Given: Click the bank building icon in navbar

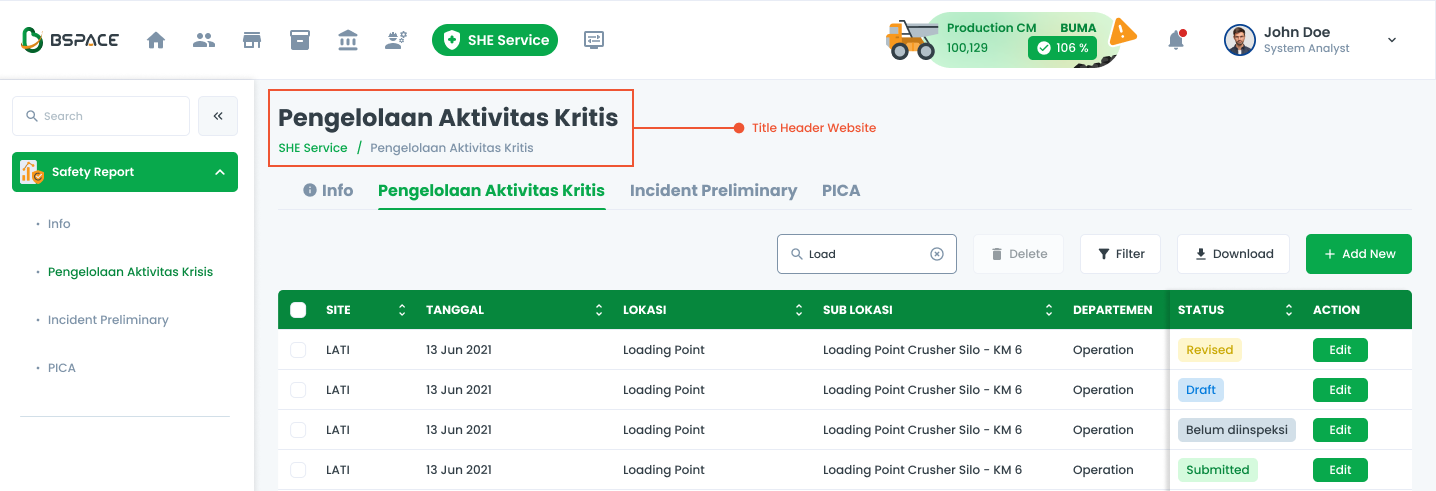Looking at the screenshot, I should click(348, 40).
